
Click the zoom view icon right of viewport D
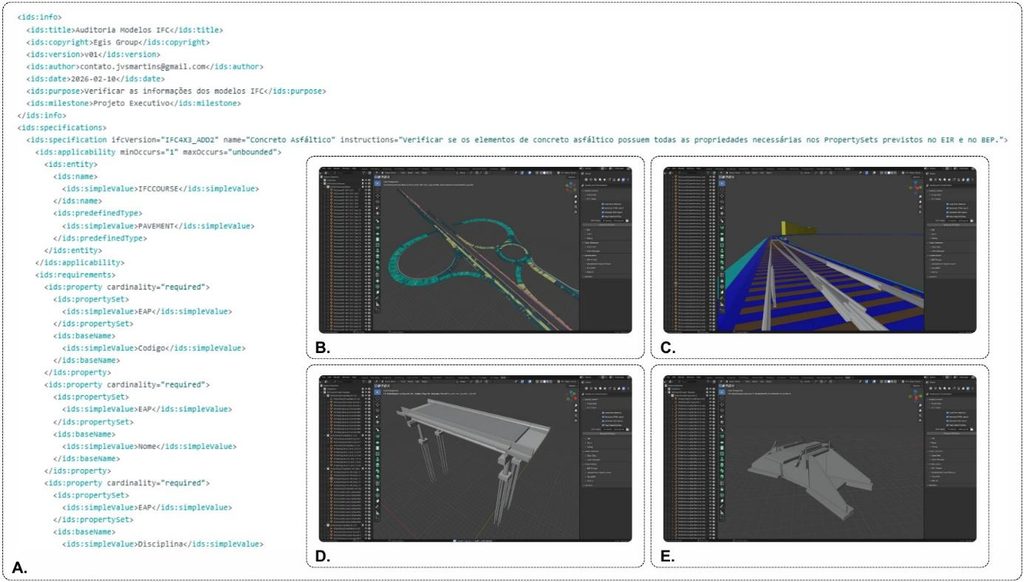click(574, 405)
